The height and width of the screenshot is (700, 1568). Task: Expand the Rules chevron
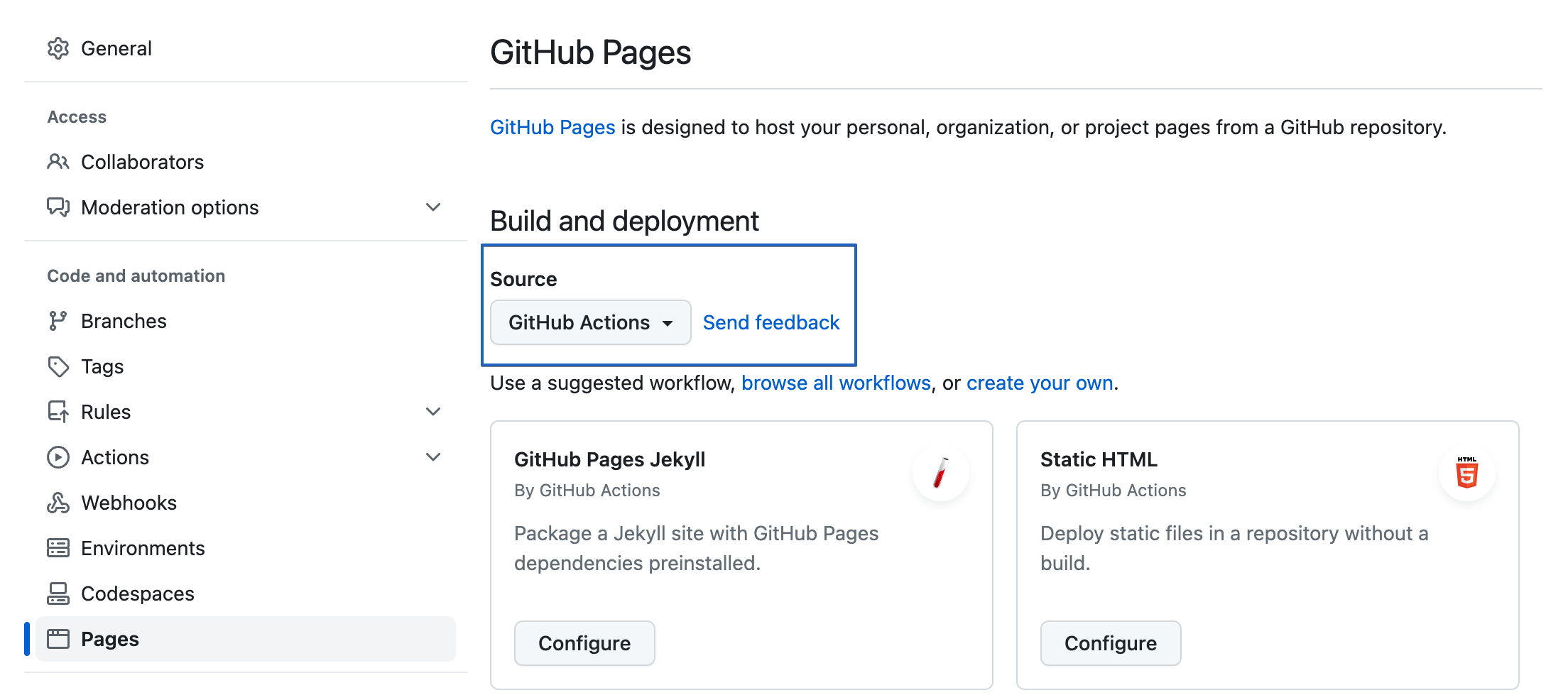point(433,412)
